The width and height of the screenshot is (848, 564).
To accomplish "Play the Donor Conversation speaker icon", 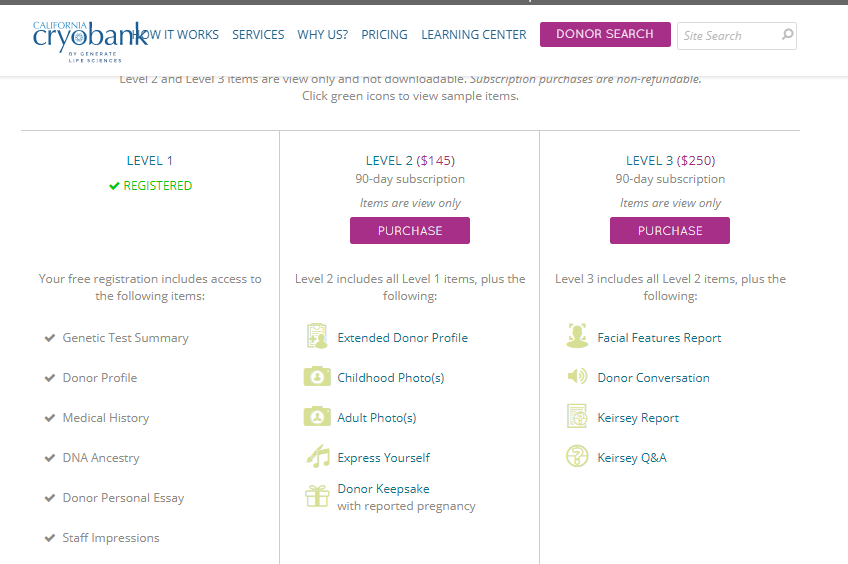I will coord(577,377).
